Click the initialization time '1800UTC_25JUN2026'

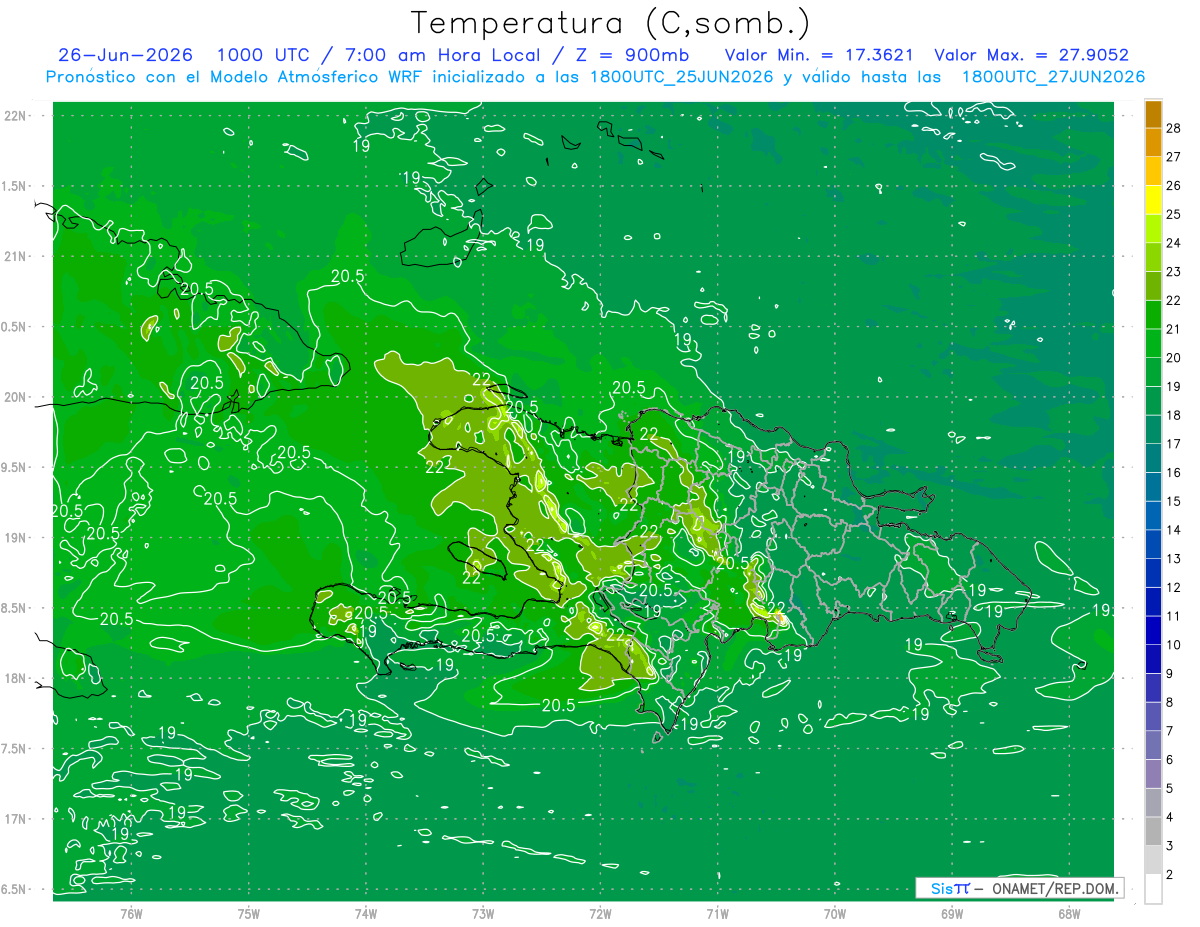[682, 77]
